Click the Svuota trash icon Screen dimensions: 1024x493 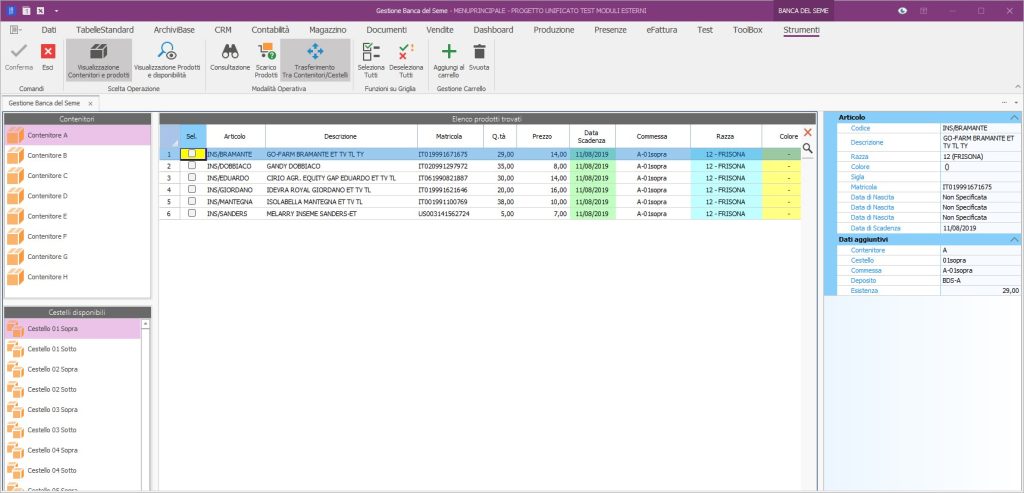click(x=479, y=52)
